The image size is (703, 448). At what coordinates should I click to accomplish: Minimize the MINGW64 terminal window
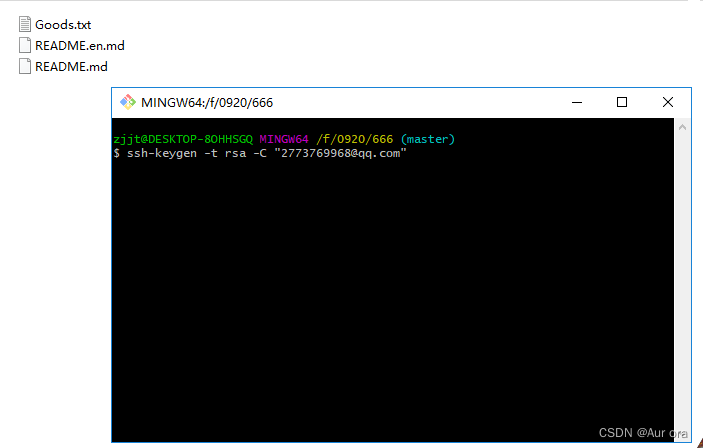coord(577,102)
